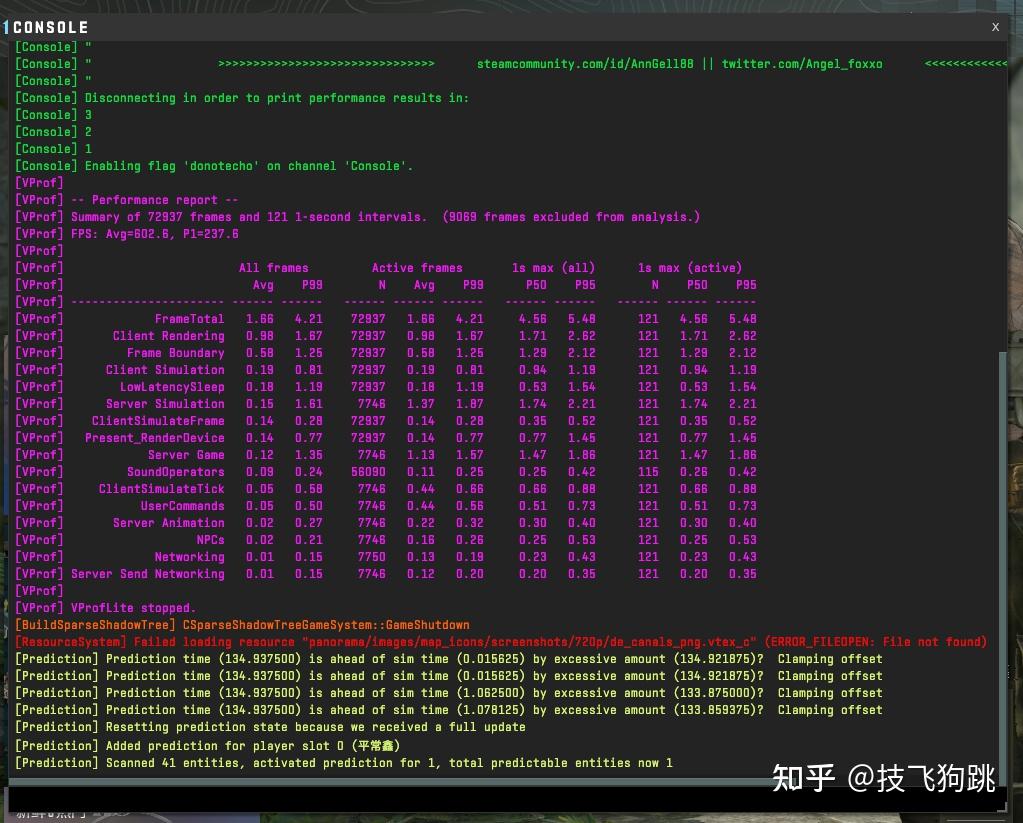
Task: Click the '1s max (active)' column header
Action: pos(690,268)
